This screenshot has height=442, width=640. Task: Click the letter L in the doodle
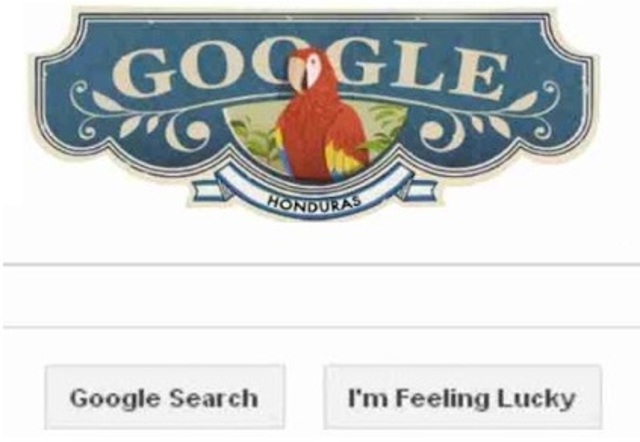point(418,67)
